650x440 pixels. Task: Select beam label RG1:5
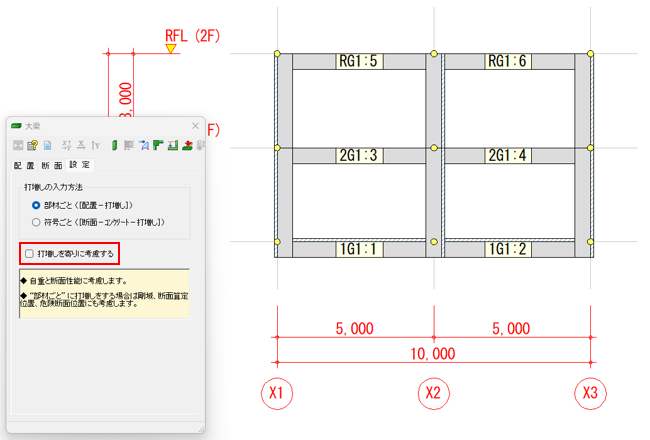click(x=358, y=61)
